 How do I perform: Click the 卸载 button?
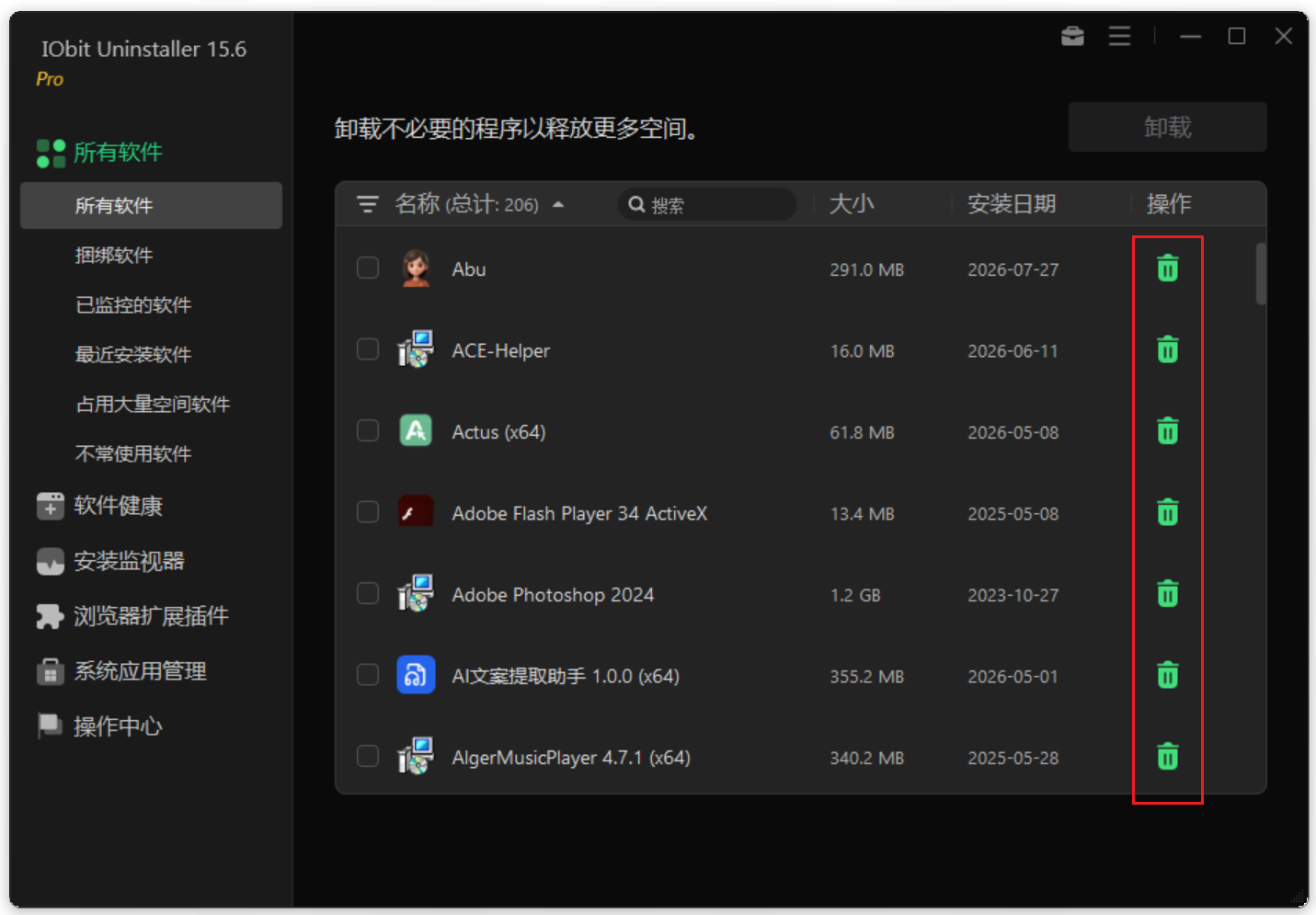1167,127
